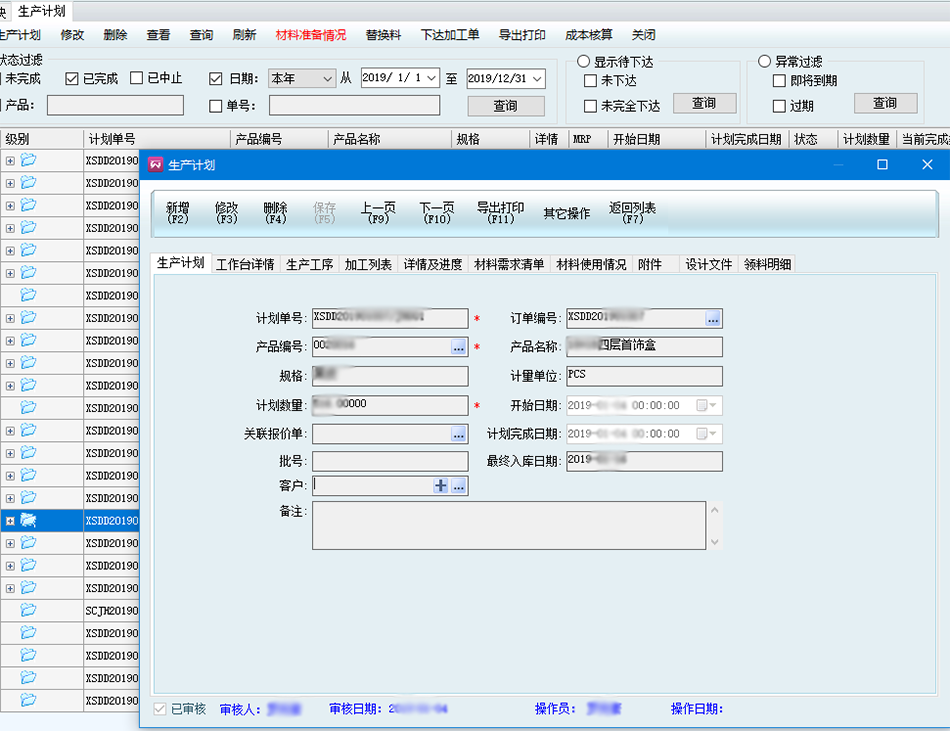Screen dimensions: 950x731
Task: Click the 关联报价单 lookup ellipsis button
Action: [x=458, y=434]
